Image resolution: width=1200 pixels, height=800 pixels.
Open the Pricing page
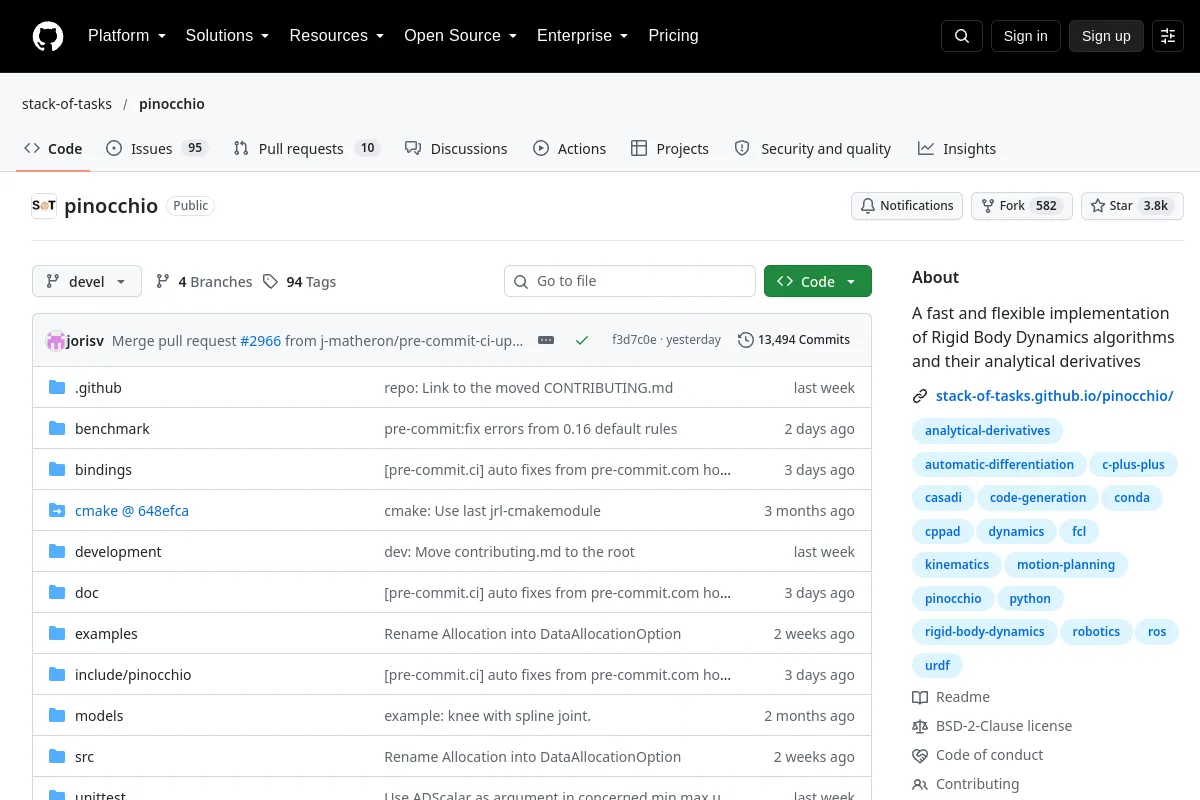(673, 36)
